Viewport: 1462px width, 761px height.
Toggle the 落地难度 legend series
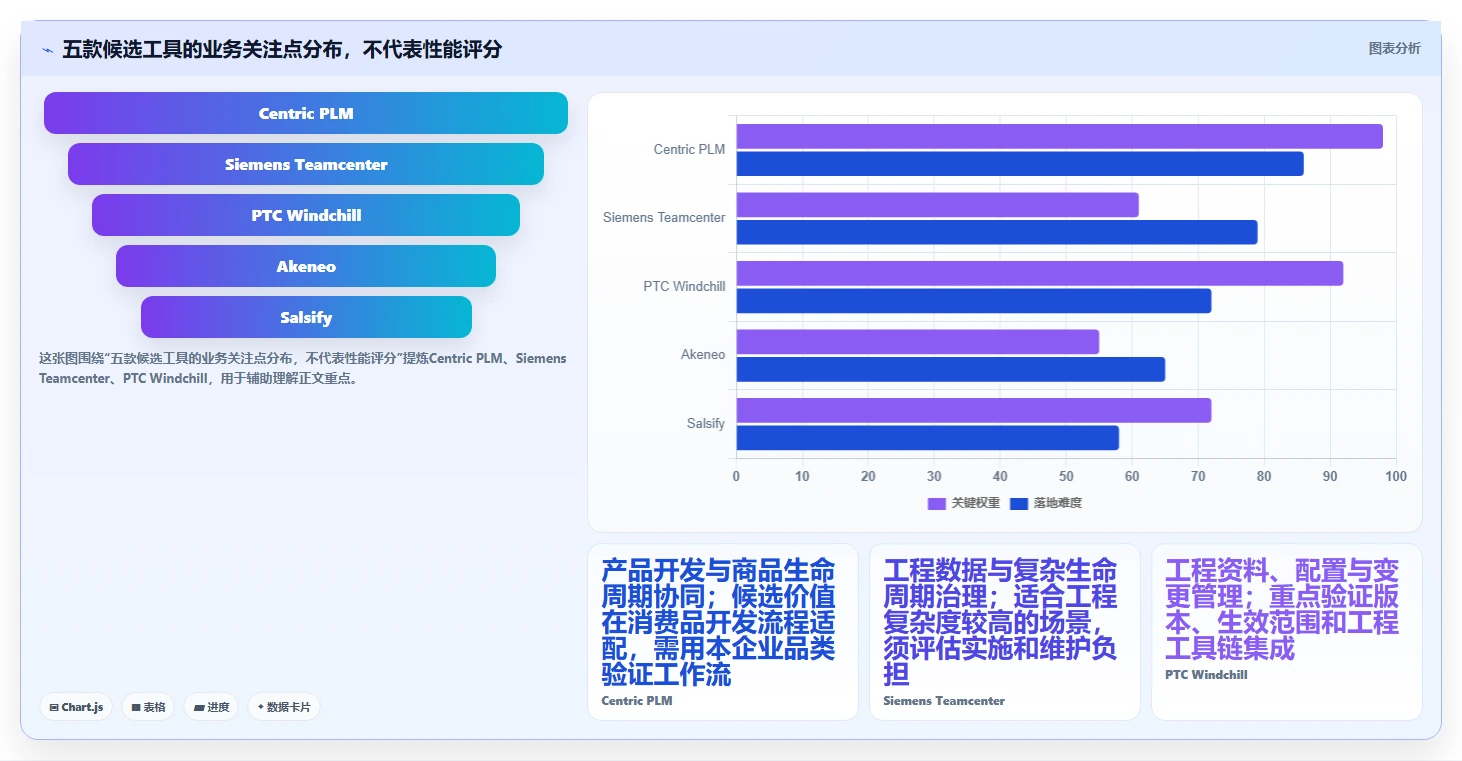(x=1046, y=503)
